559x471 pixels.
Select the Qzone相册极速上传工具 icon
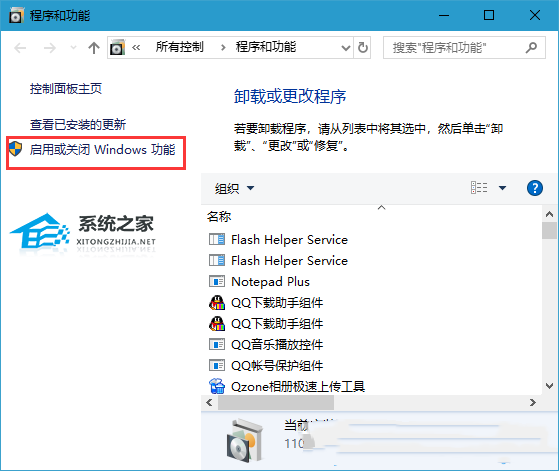tap(217, 386)
